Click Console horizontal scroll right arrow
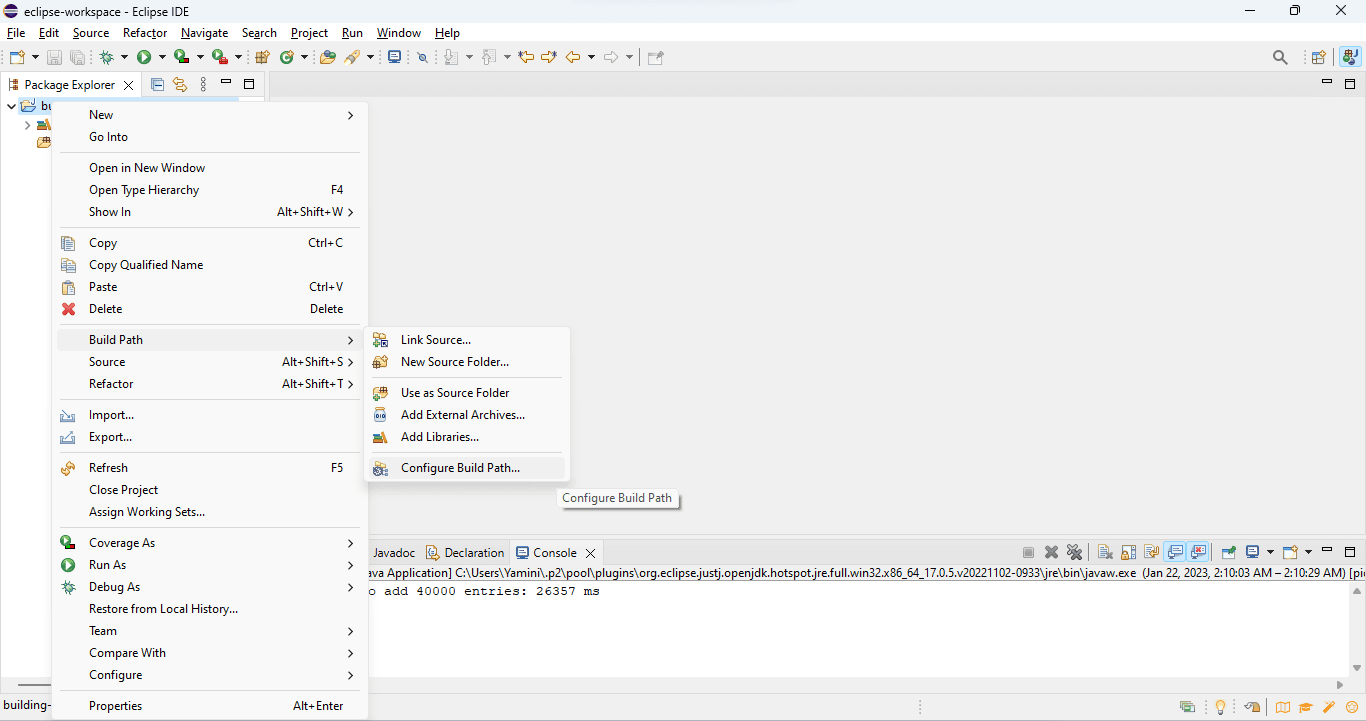 click(1341, 685)
